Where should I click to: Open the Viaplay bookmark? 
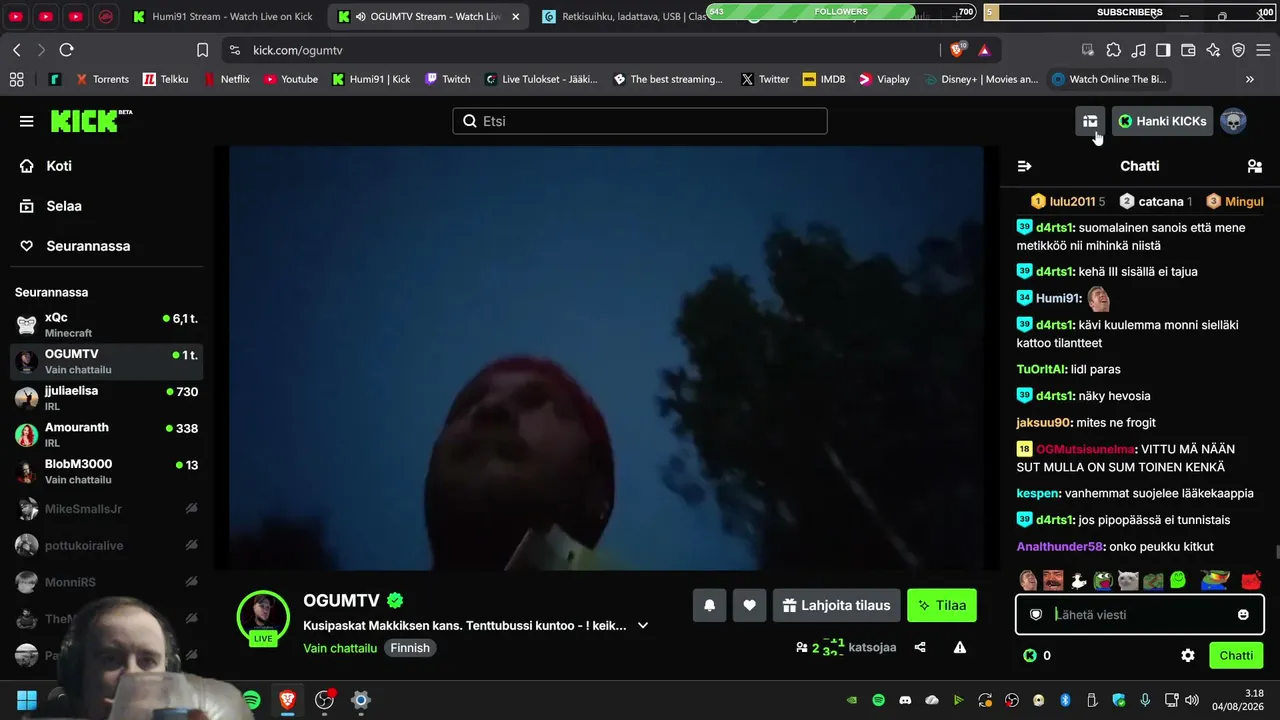click(x=885, y=79)
